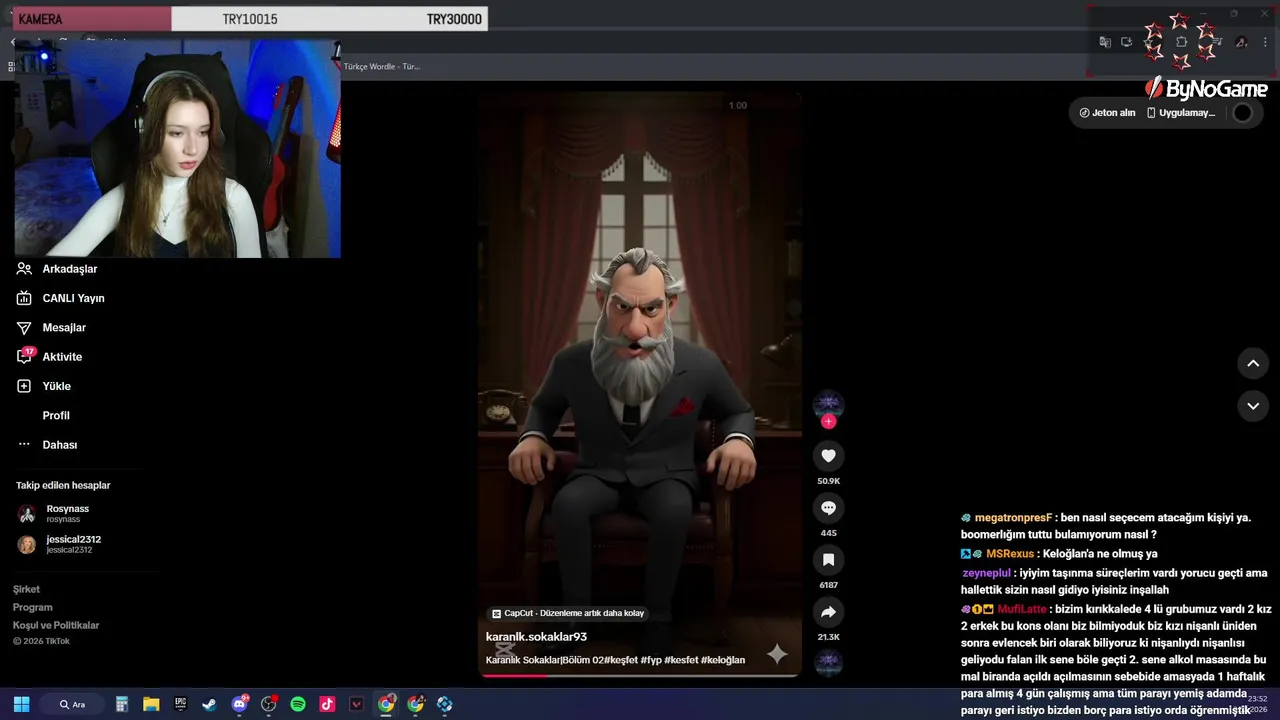Image resolution: width=1280 pixels, height=720 pixels.
Task: Open the spinning sound disc below the share count
Action: (x=828, y=661)
